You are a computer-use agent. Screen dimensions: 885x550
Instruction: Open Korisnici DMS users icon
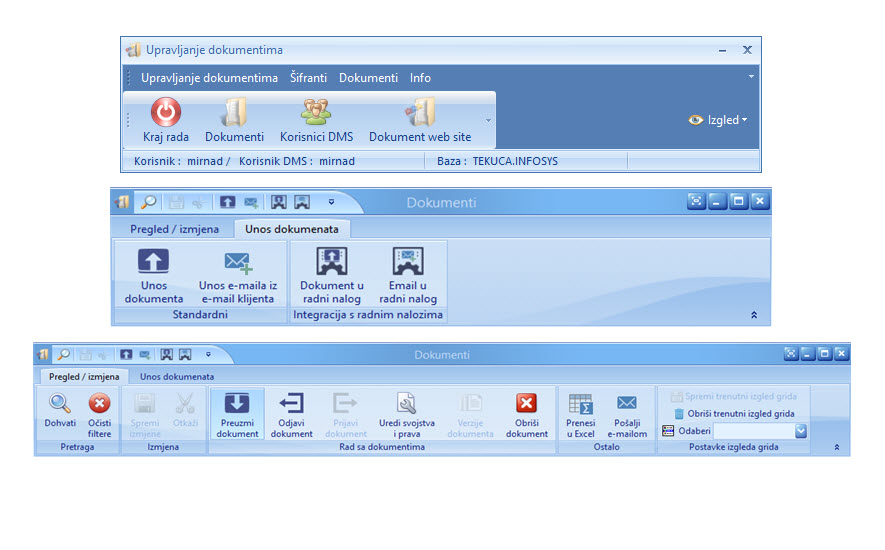point(316,112)
